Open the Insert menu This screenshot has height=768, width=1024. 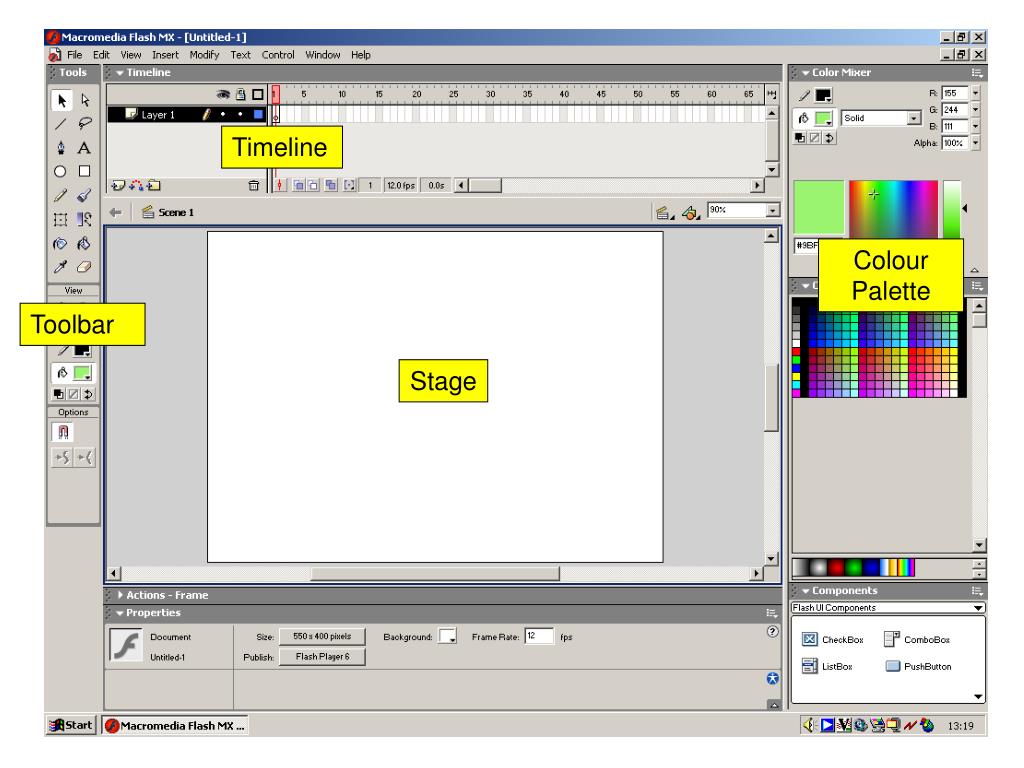coord(165,55)
